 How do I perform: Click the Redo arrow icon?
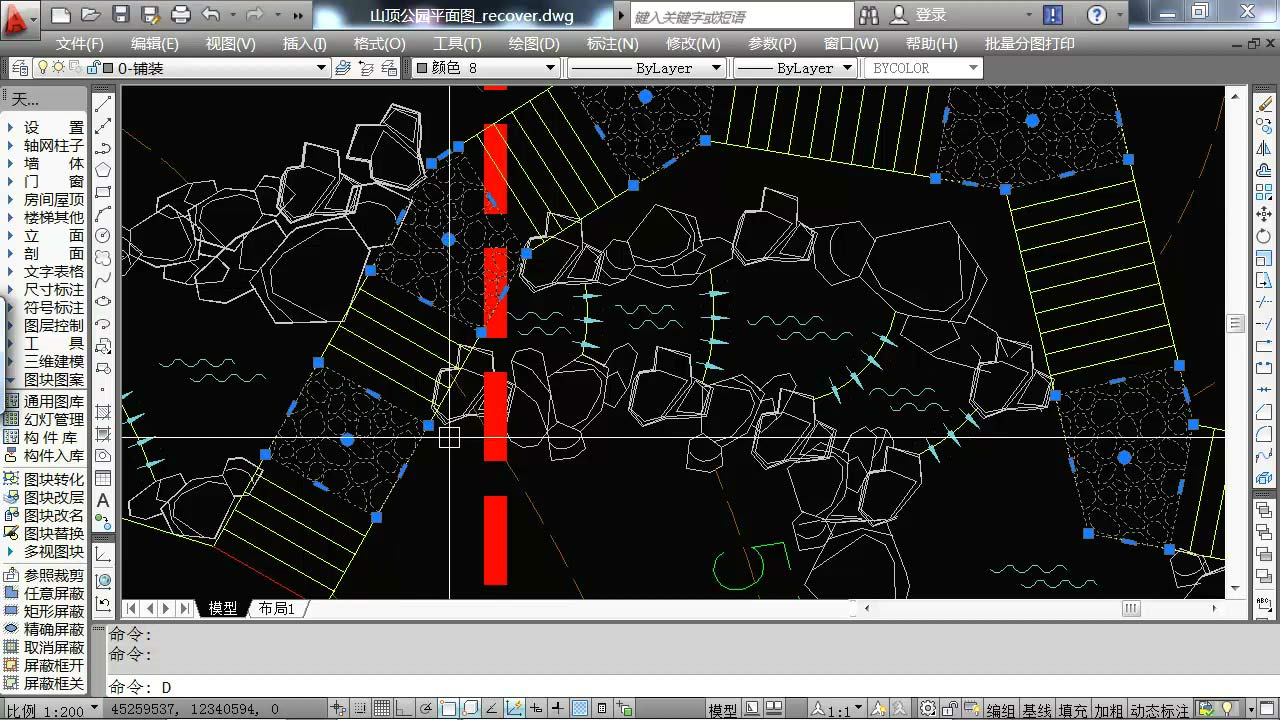(x=255, y=15)
